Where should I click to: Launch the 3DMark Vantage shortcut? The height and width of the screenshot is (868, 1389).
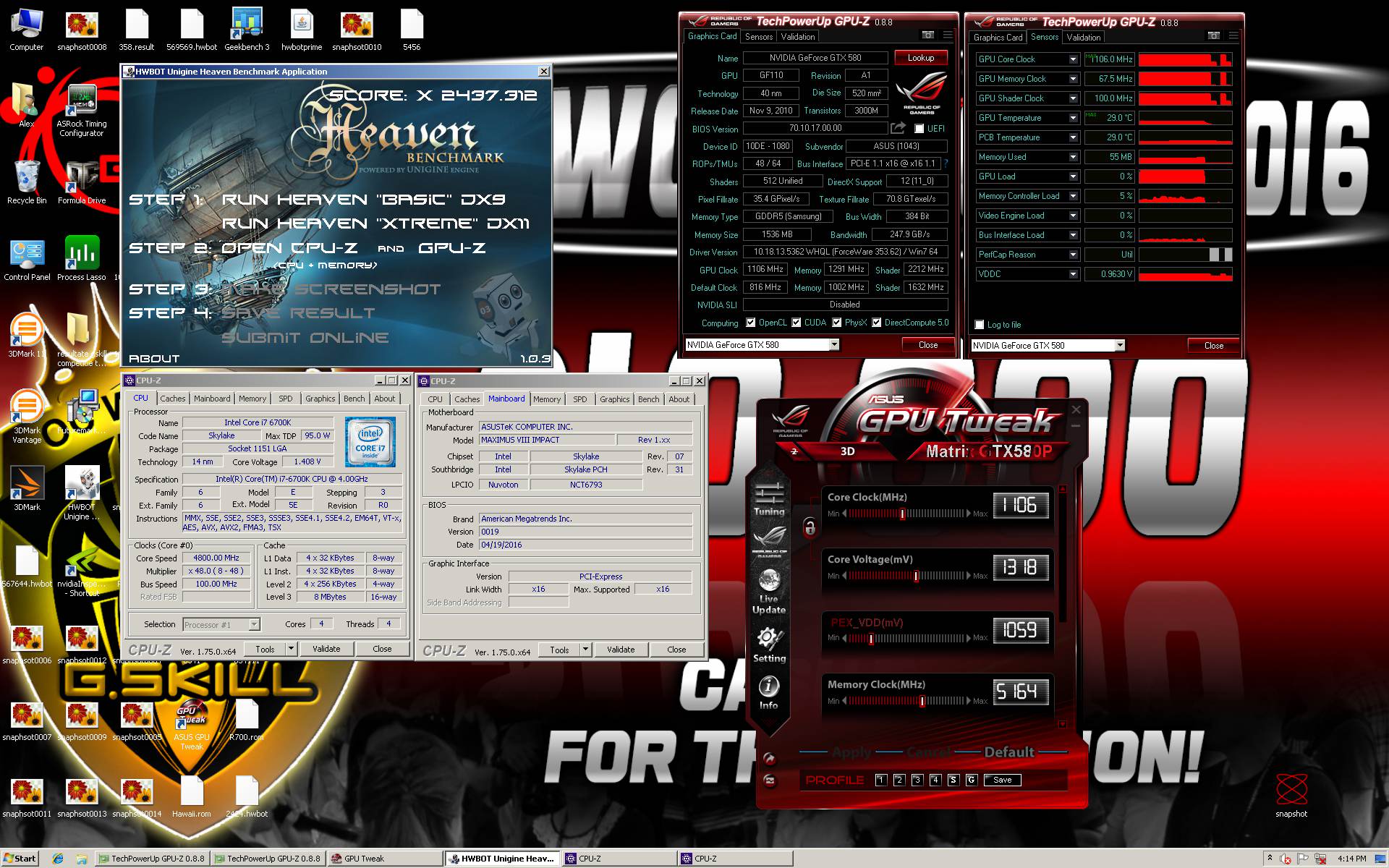(27, 417)
